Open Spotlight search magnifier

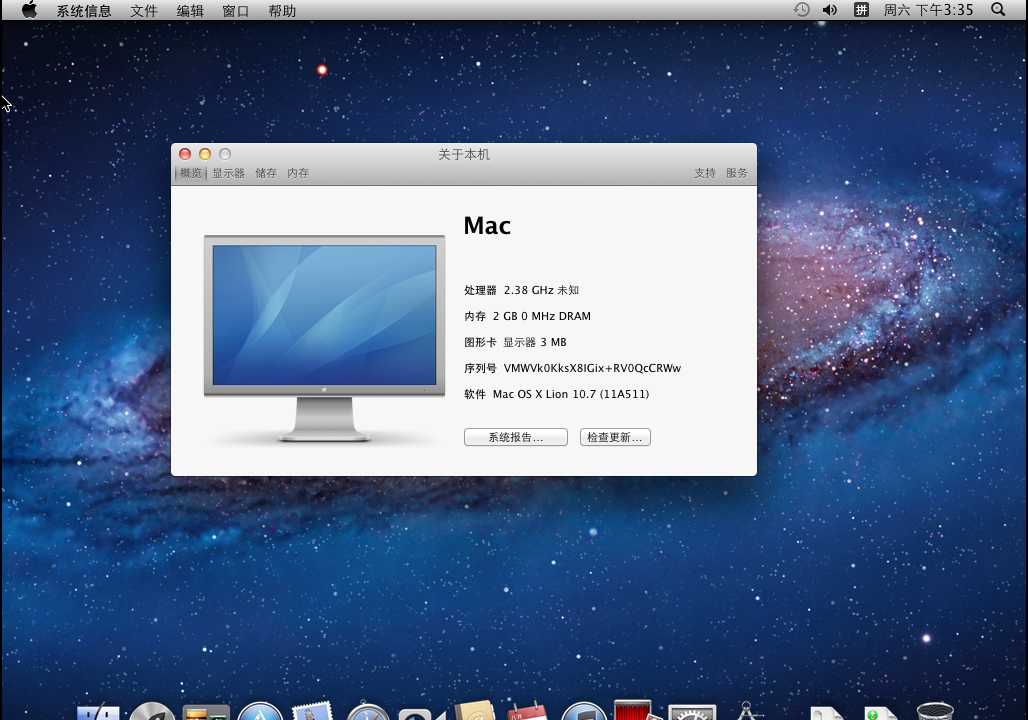998,9
